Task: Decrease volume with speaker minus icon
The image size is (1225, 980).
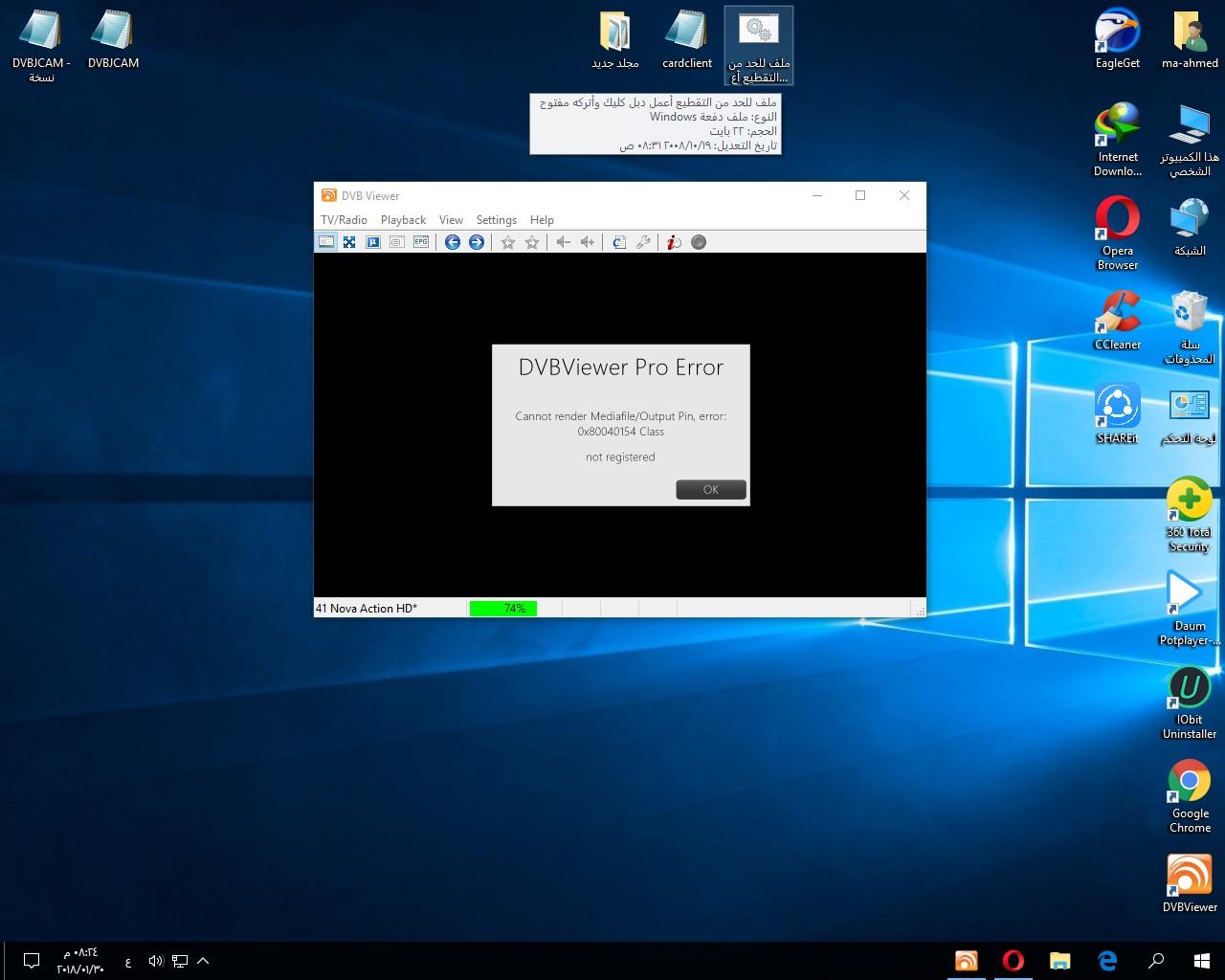Action: (564, 242)
